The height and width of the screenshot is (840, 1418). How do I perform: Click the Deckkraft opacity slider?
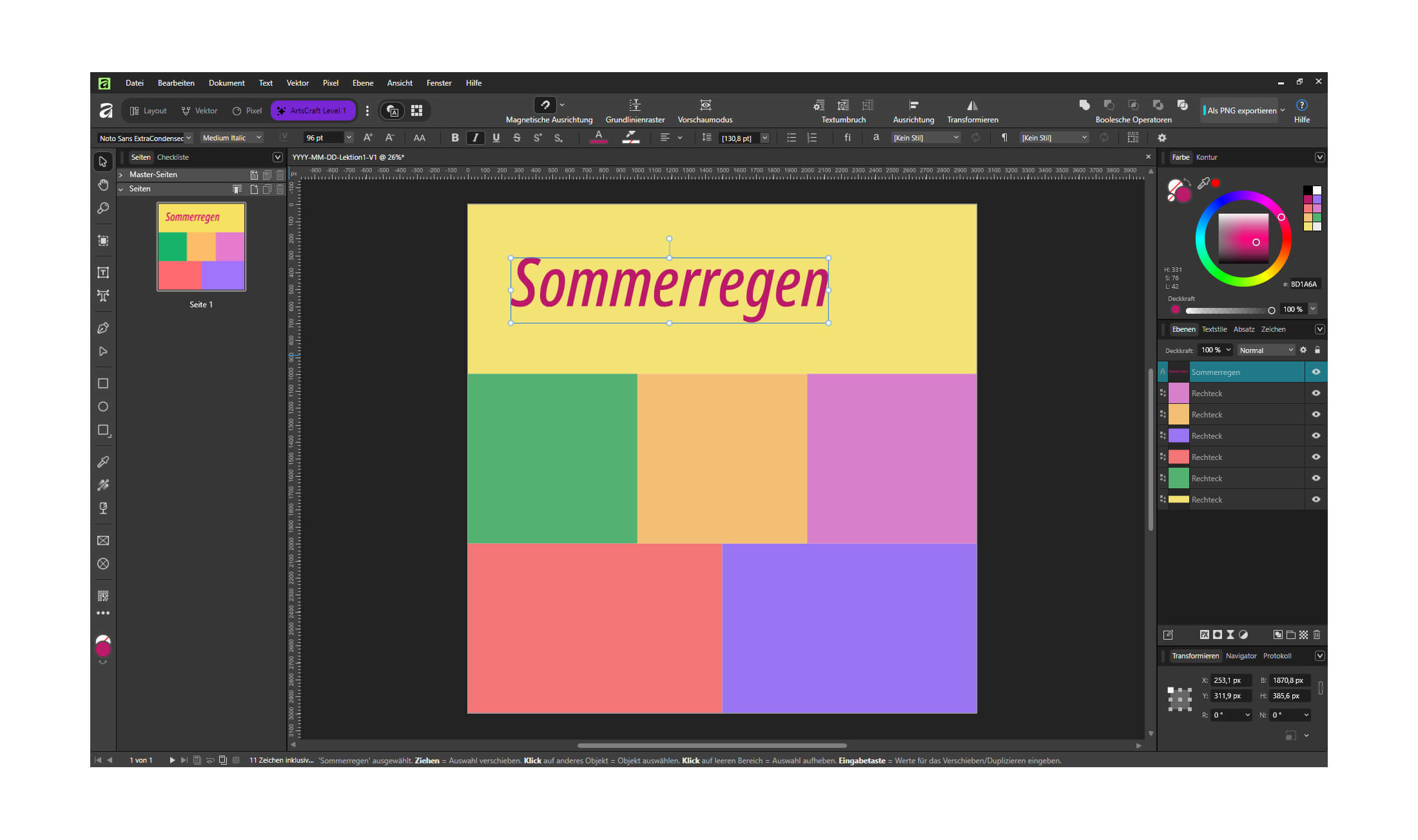pyautogui.click(x=1230, y=310)
